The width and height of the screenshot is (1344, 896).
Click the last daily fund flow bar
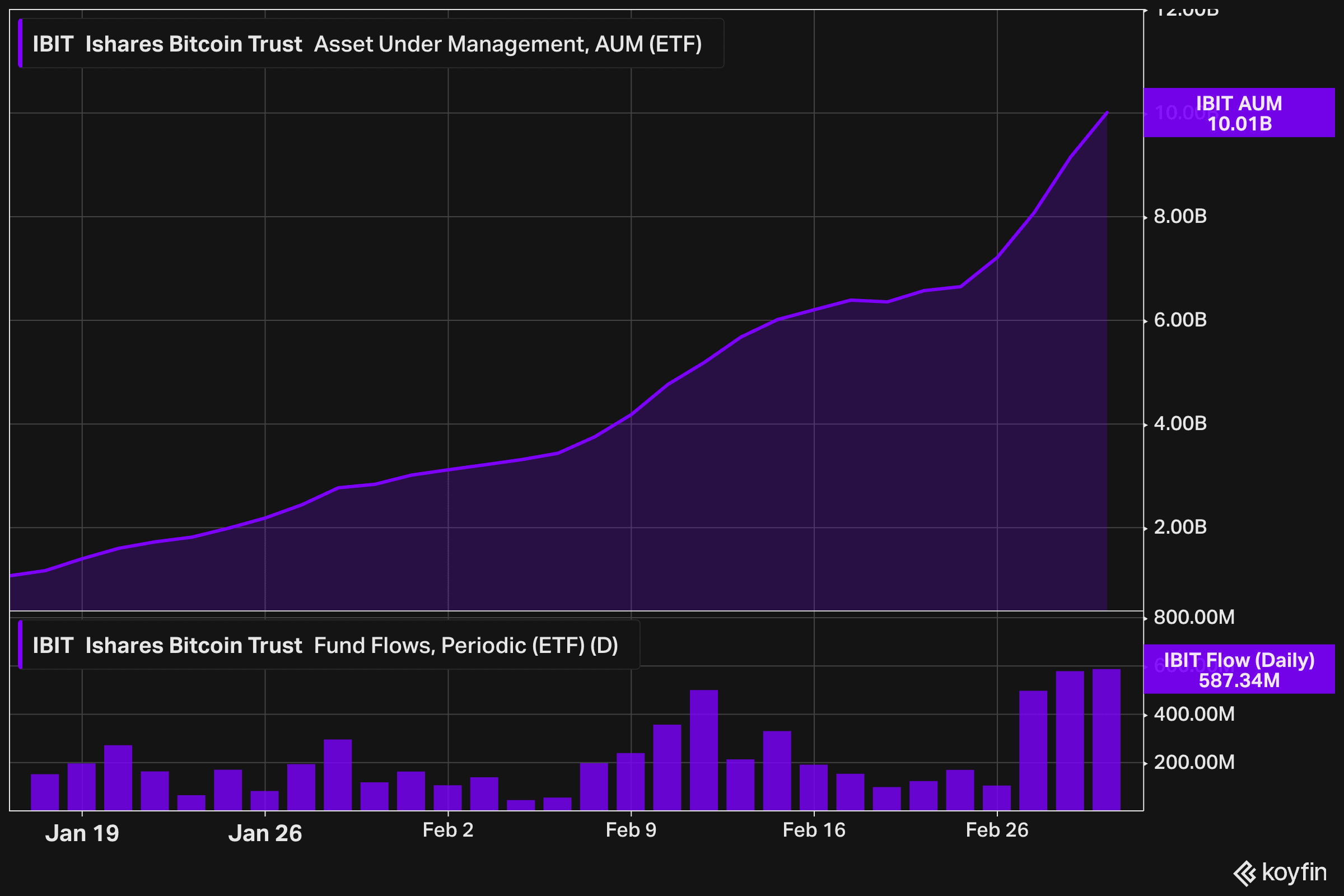click(1107, 739)
